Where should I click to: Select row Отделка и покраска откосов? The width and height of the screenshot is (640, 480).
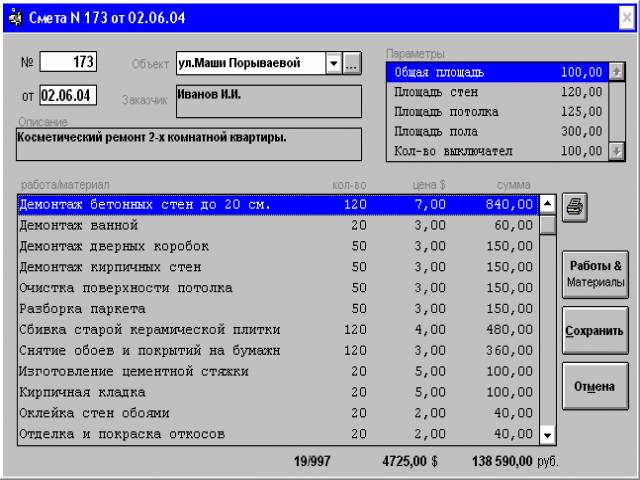point(278,434)
